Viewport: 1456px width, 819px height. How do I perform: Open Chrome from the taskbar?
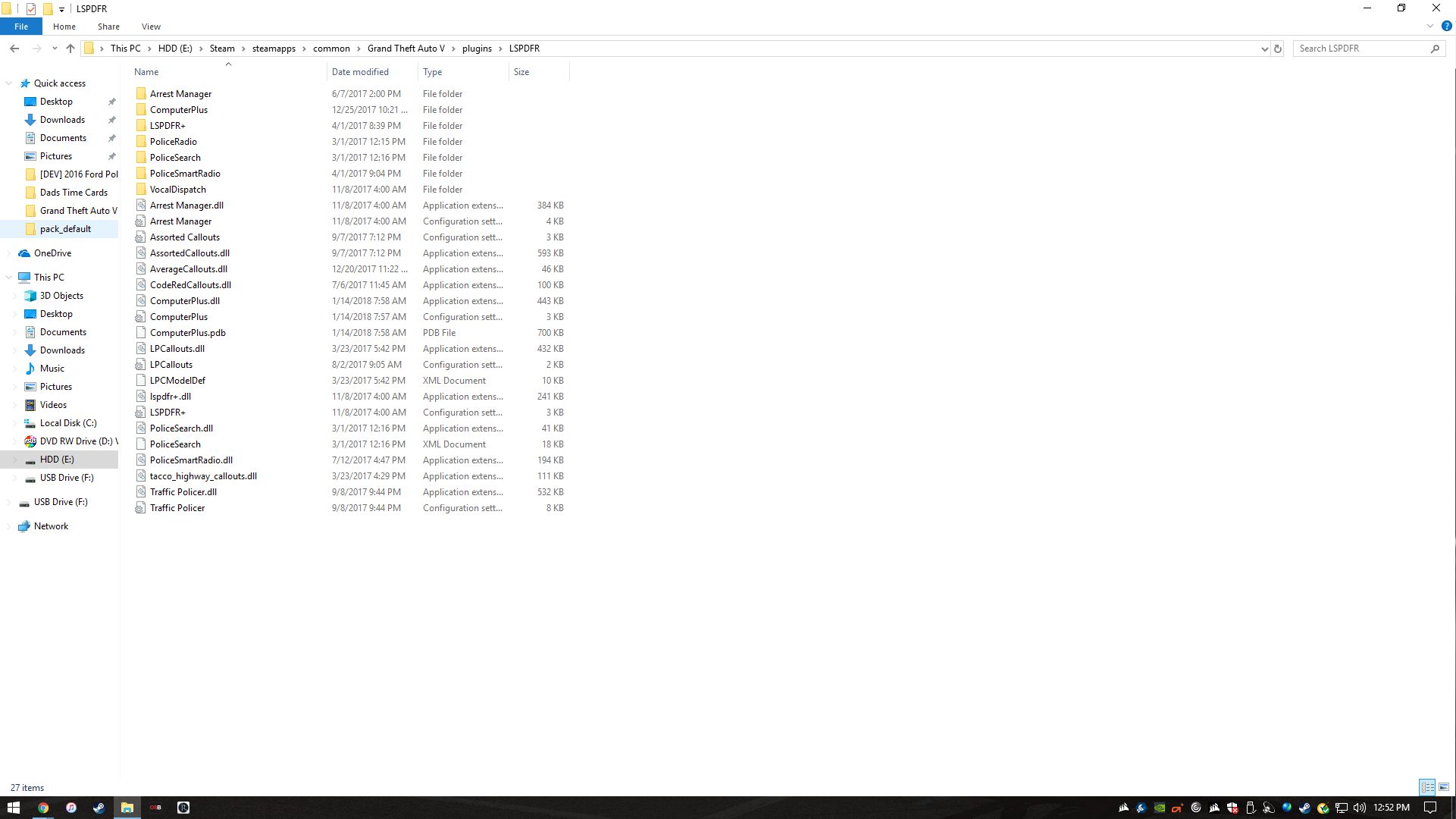(x=43, y=808)
